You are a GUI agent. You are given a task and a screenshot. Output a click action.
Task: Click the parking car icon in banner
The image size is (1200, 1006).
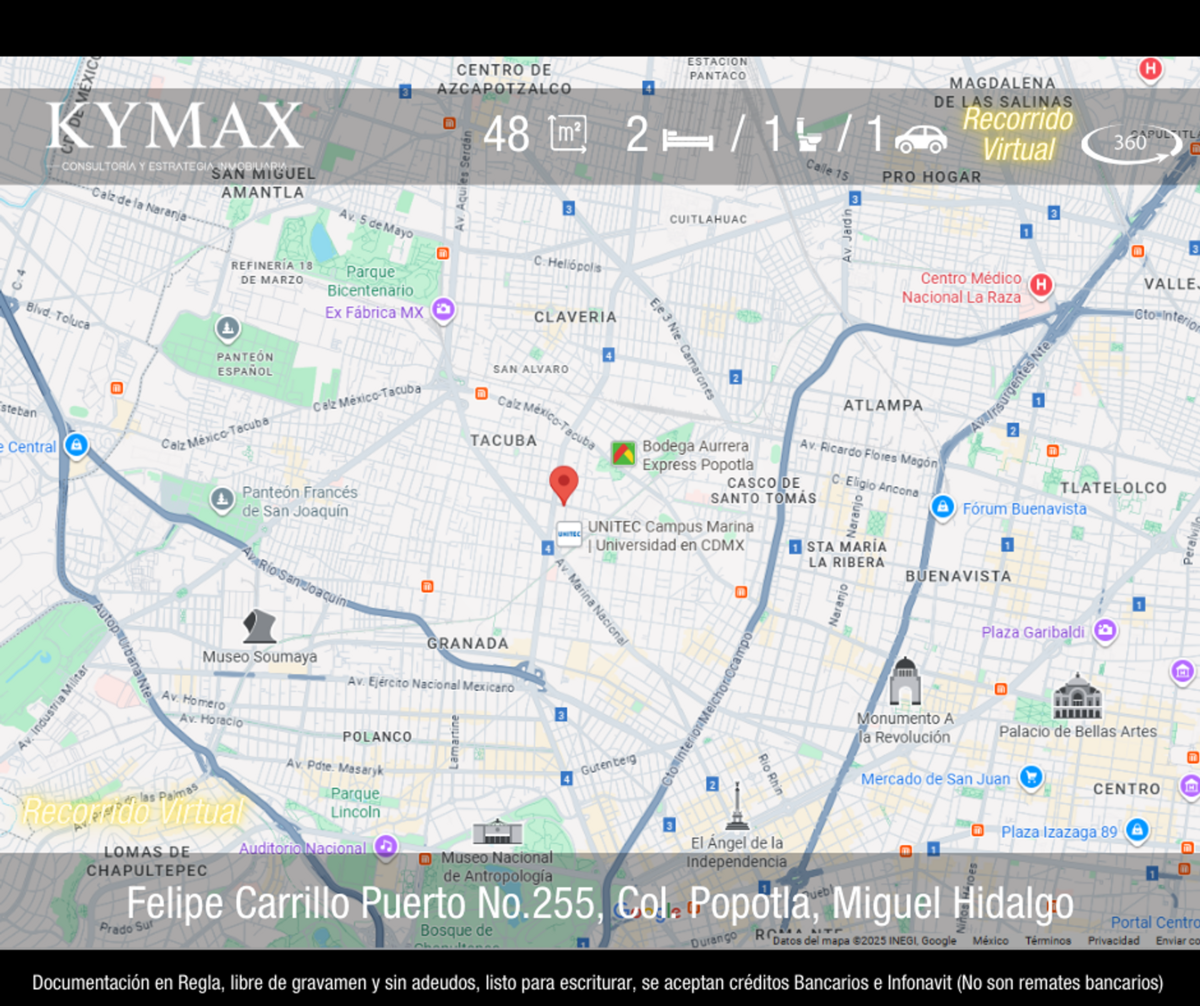921,139
